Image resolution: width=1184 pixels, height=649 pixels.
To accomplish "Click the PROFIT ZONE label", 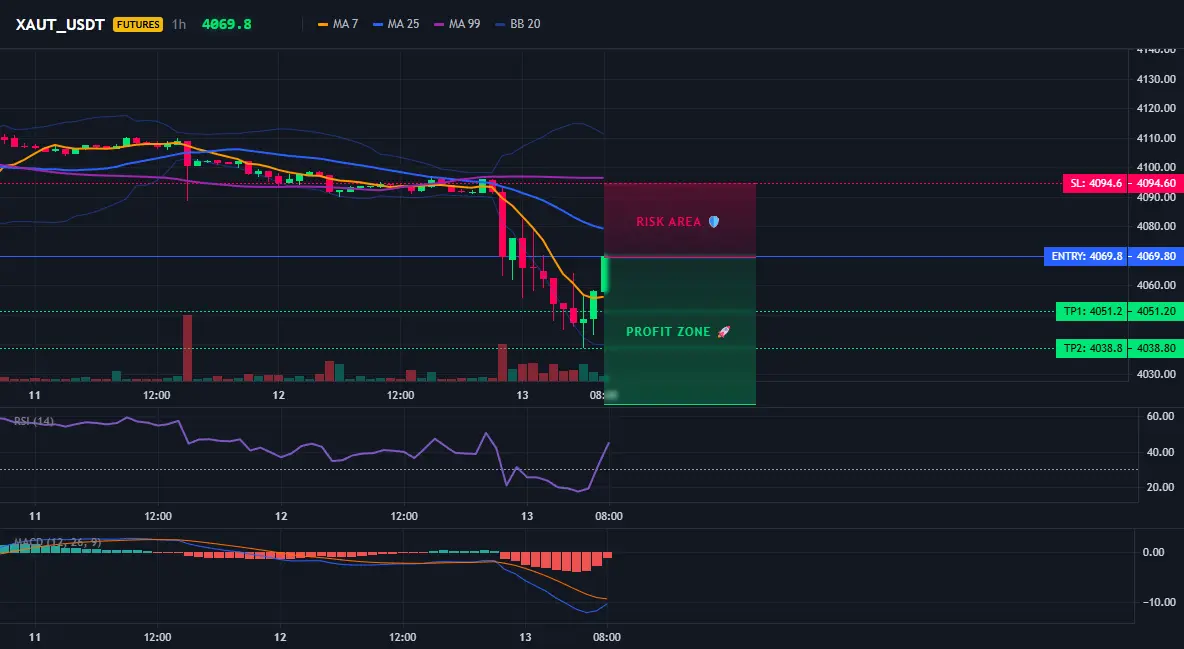I will click(x=668, y=332).
